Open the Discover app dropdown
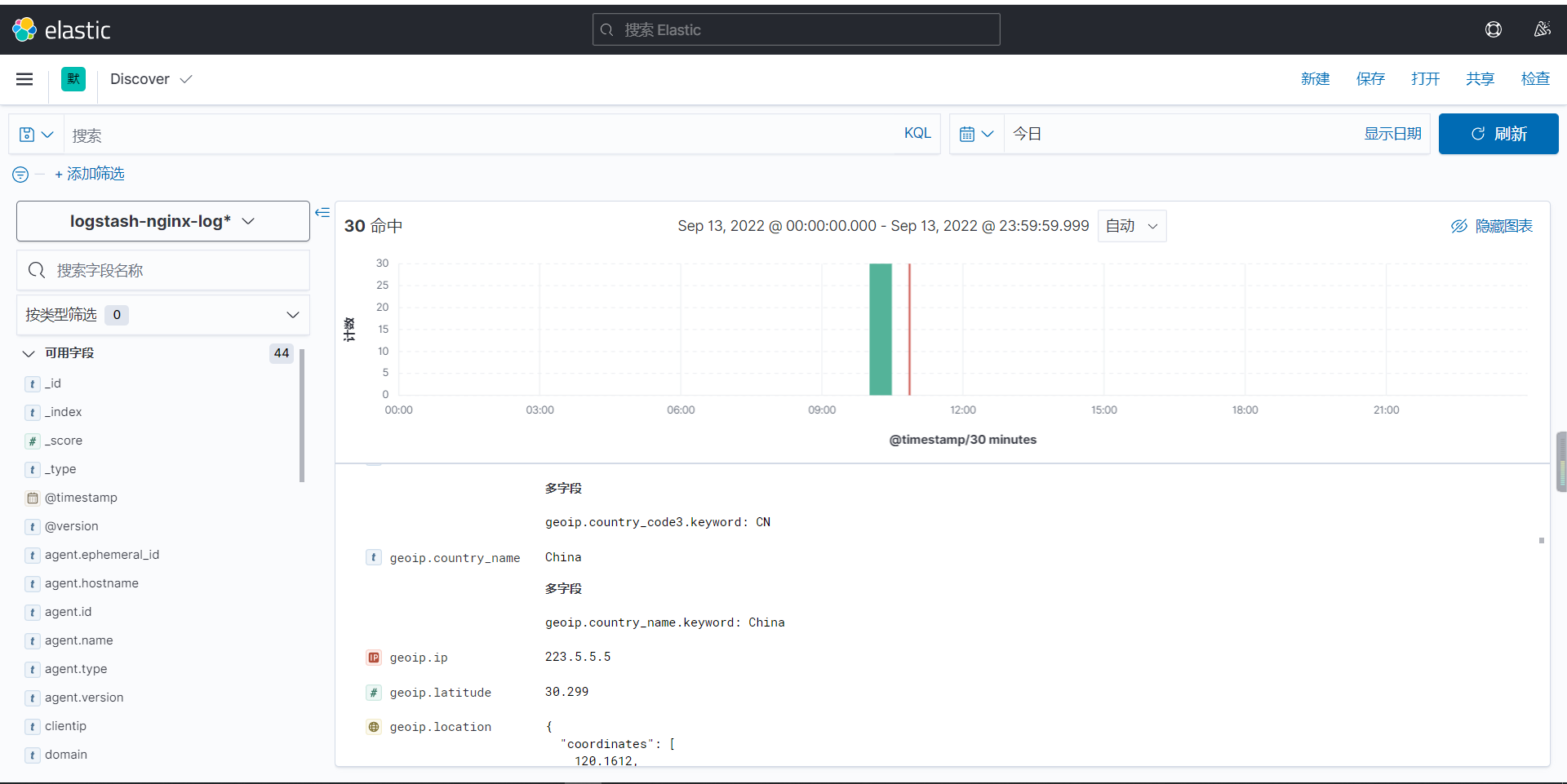1567x784 pixels. (x=151, y=79)
